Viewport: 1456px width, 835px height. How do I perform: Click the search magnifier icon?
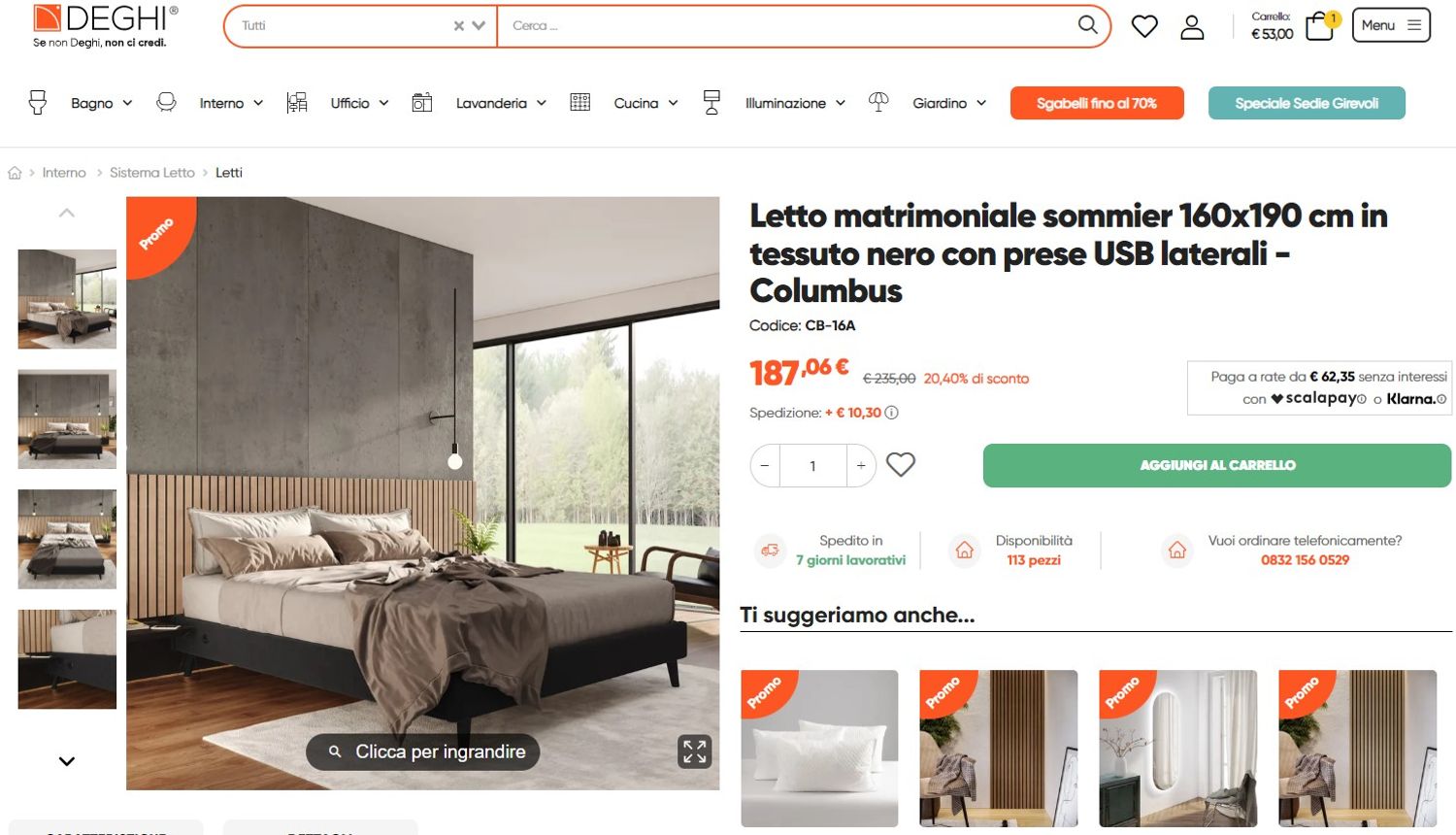(1087, 25)
